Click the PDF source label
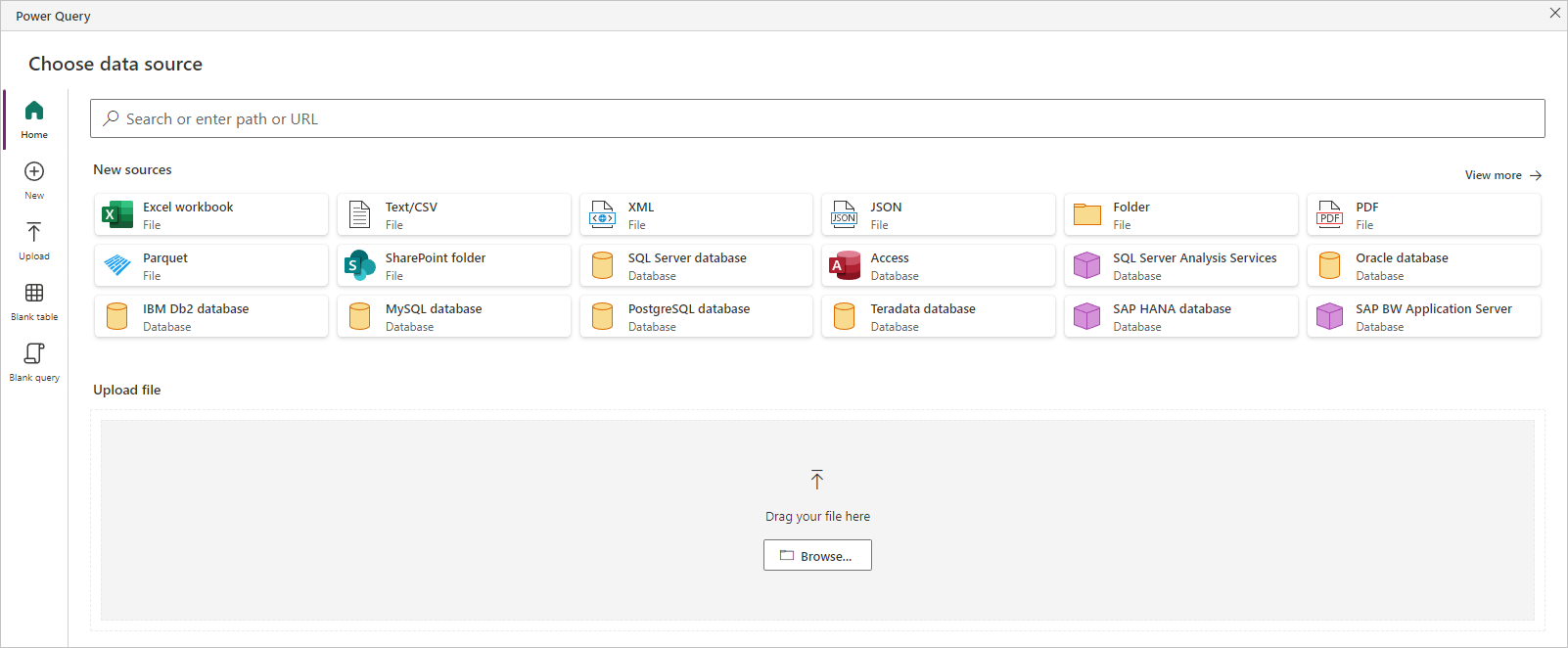1568x648 pixels. point(1367,207)
